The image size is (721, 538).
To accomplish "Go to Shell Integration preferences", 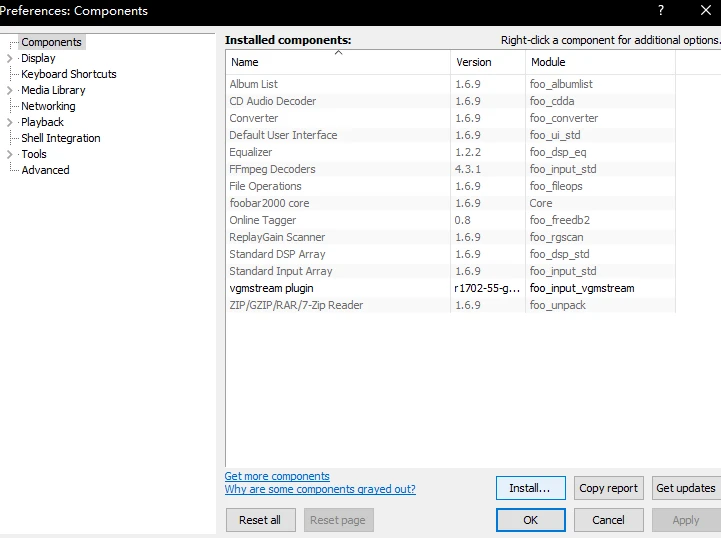I will point(60,138).
